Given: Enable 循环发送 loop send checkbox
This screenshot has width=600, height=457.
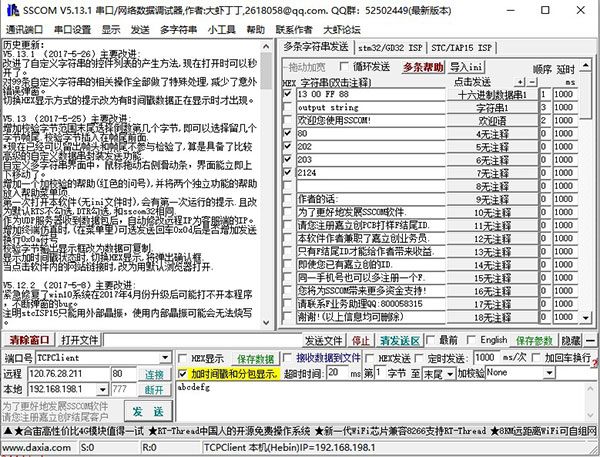Looking at the screenshot, I should point(344,67).
